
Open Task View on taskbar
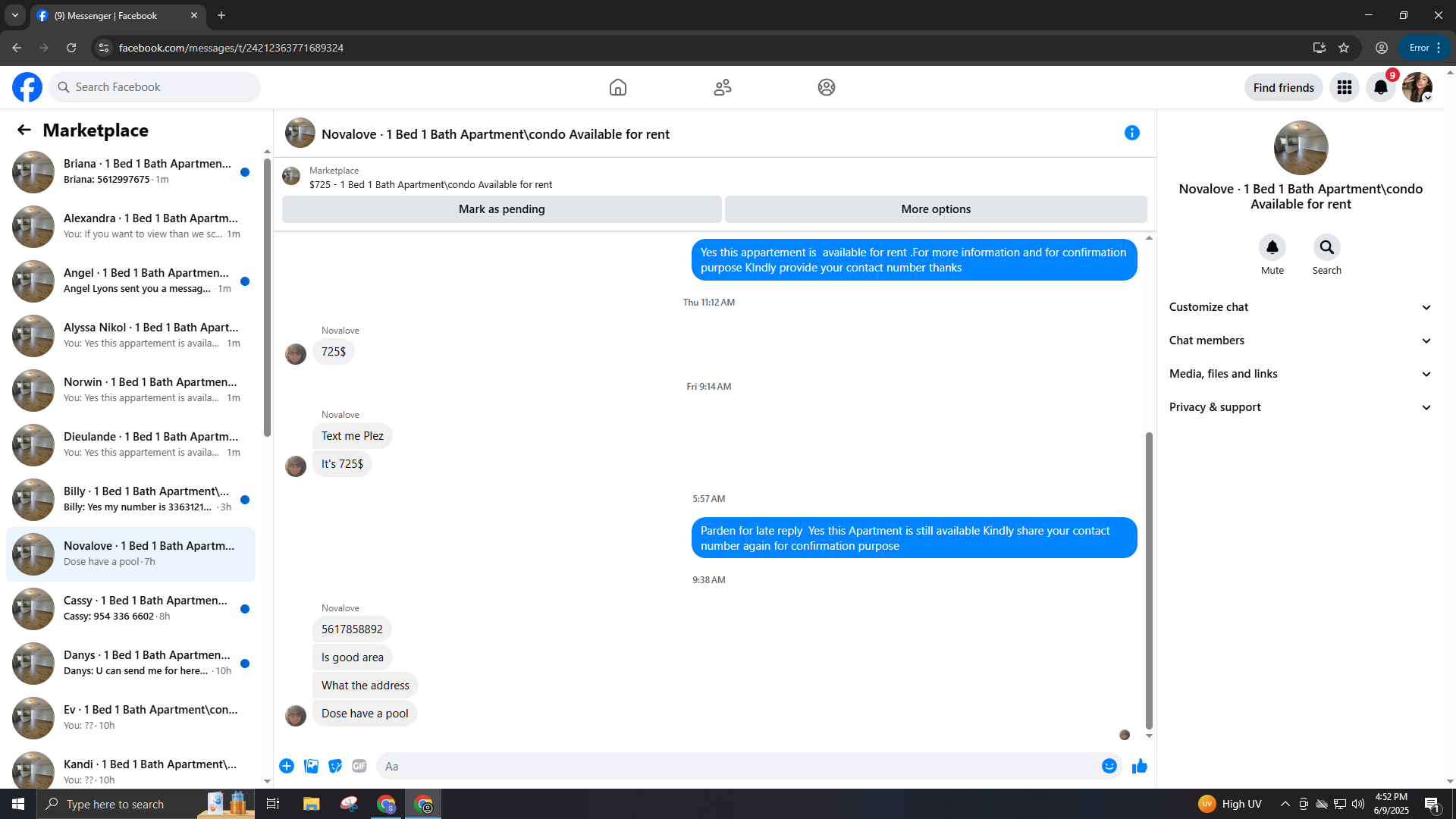[x=273, y=804]
